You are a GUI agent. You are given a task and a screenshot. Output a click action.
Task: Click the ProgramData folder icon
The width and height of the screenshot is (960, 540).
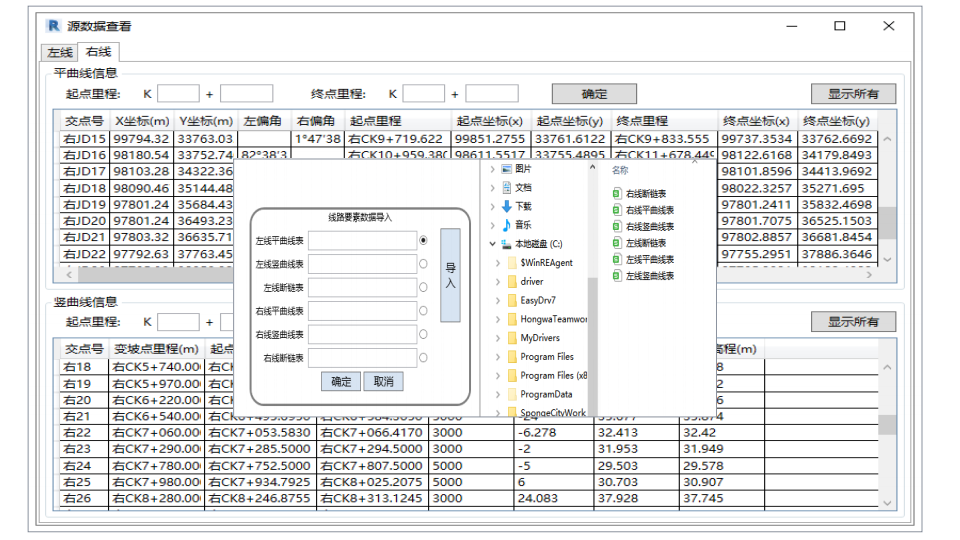click(512, 394)
